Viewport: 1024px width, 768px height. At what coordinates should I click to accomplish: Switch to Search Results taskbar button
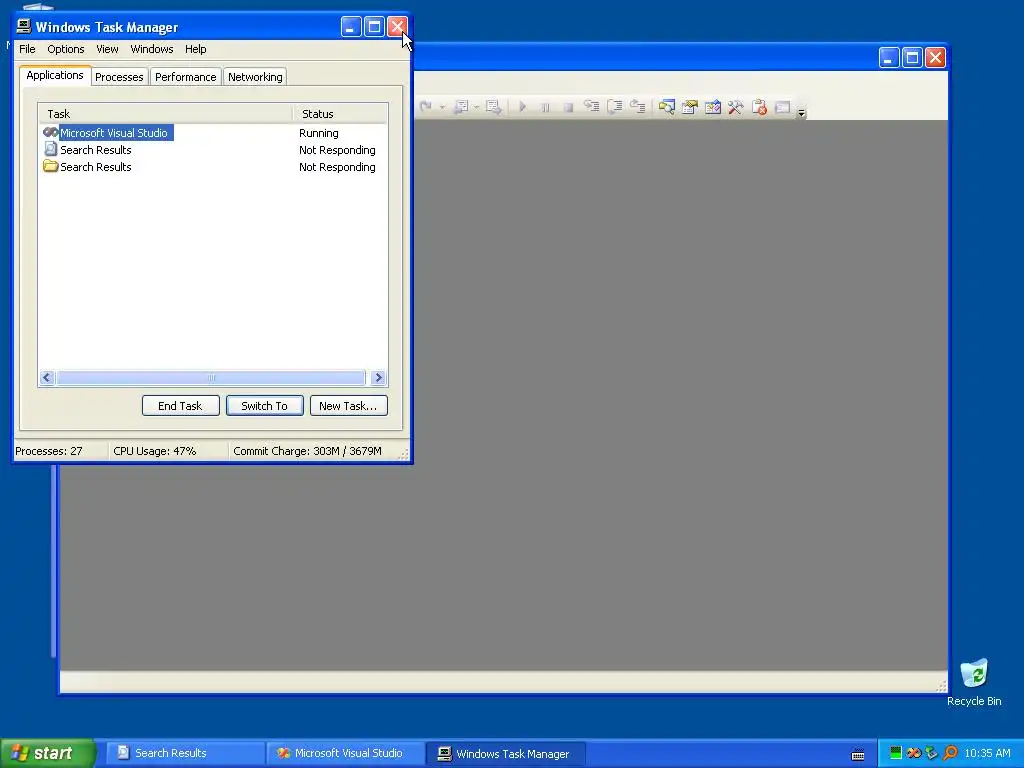pos(185,753)
